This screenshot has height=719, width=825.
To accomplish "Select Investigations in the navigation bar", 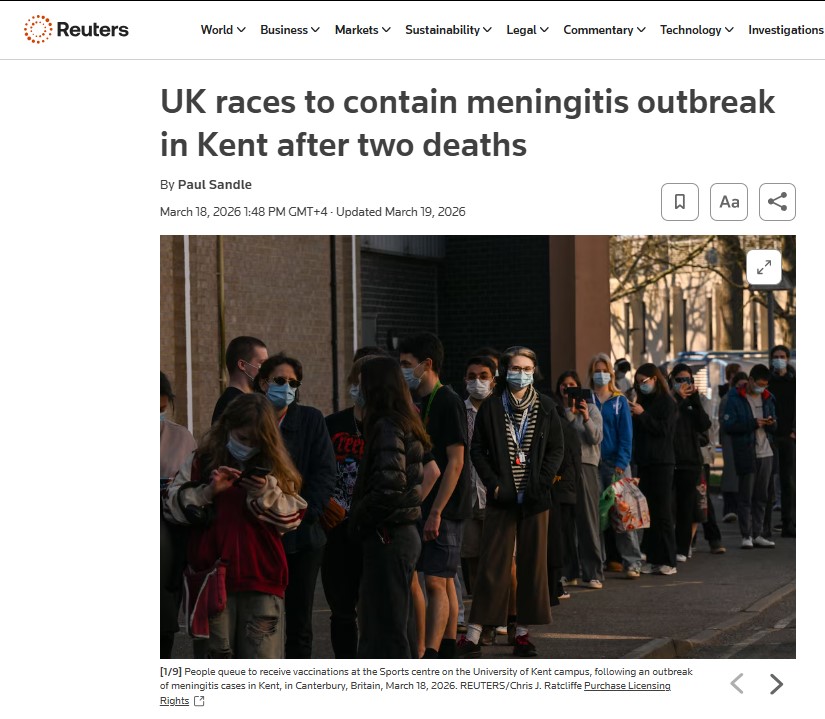I will point(786,30).
